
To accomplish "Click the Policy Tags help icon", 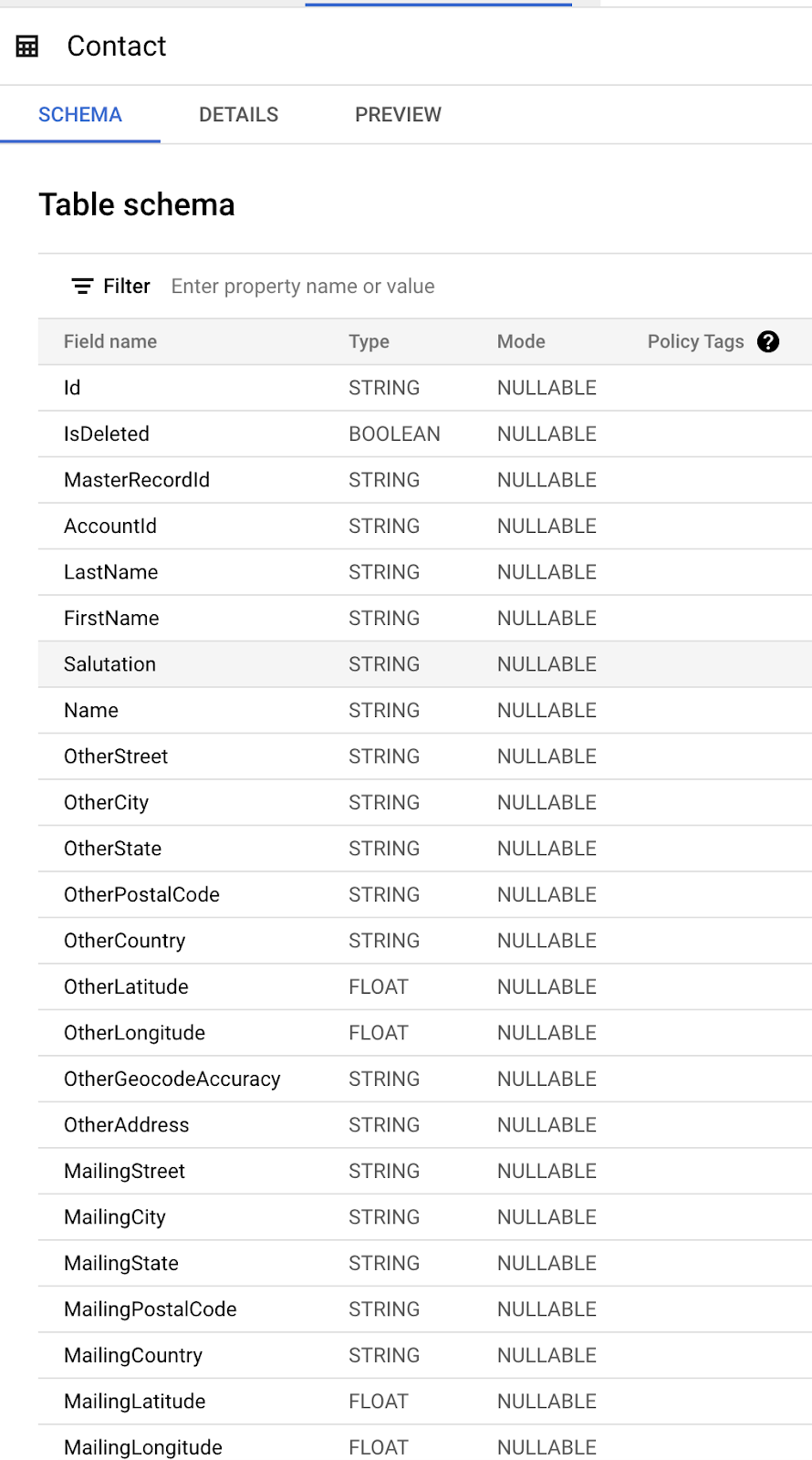I will pos(768,341).
